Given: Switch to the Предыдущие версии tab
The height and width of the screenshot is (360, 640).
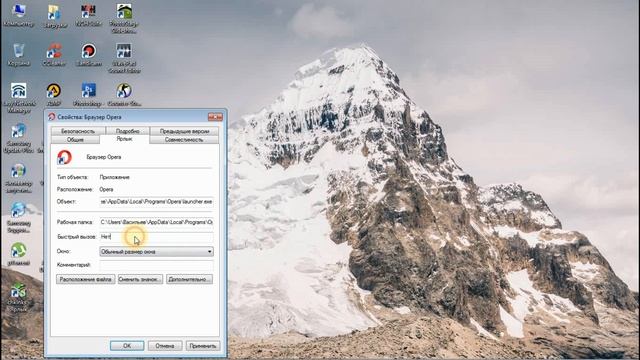Looking at the screenshot, I should [x=184, y=131].
